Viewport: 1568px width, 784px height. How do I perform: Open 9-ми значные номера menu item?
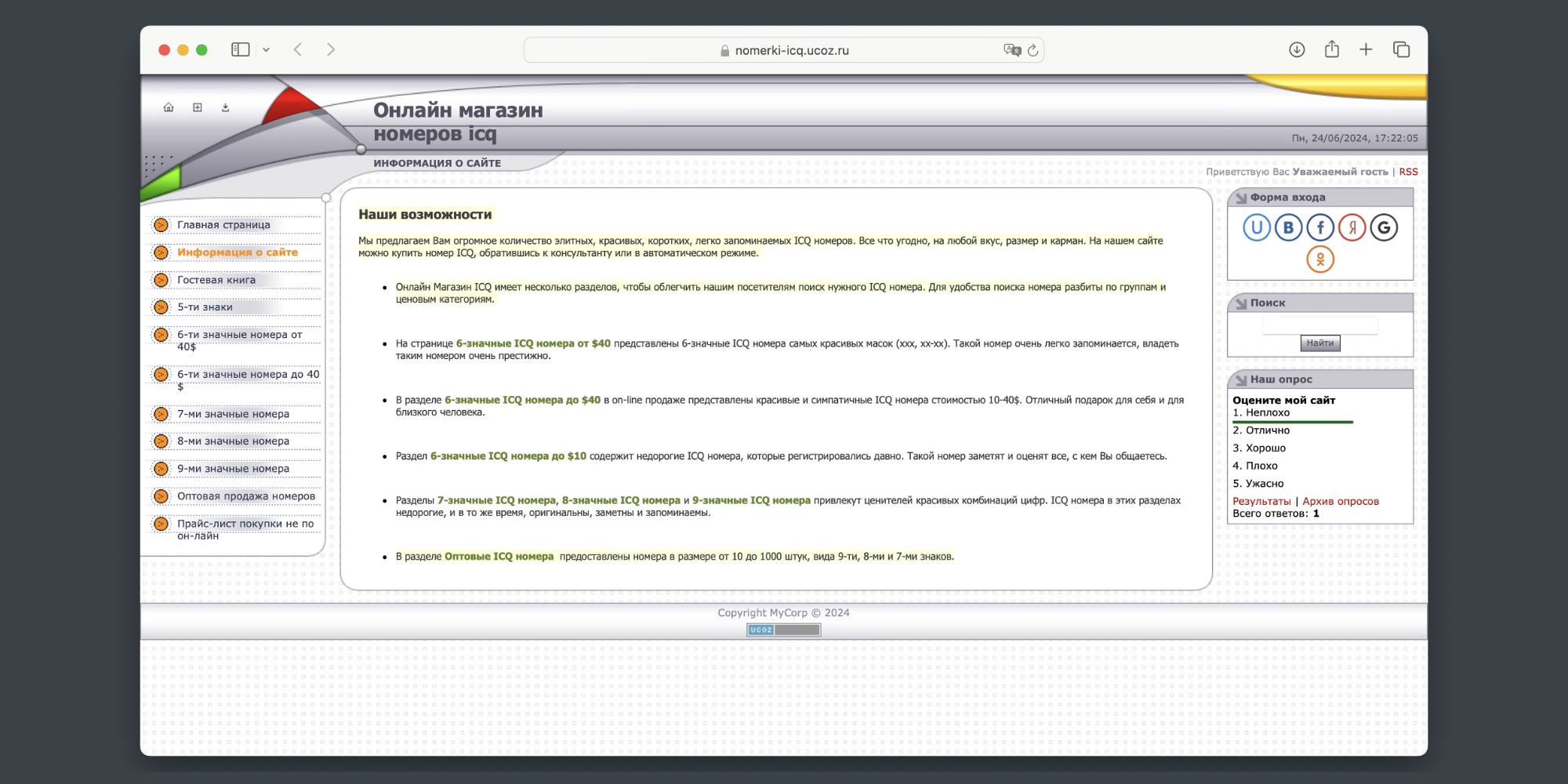(x=233, y=469)
